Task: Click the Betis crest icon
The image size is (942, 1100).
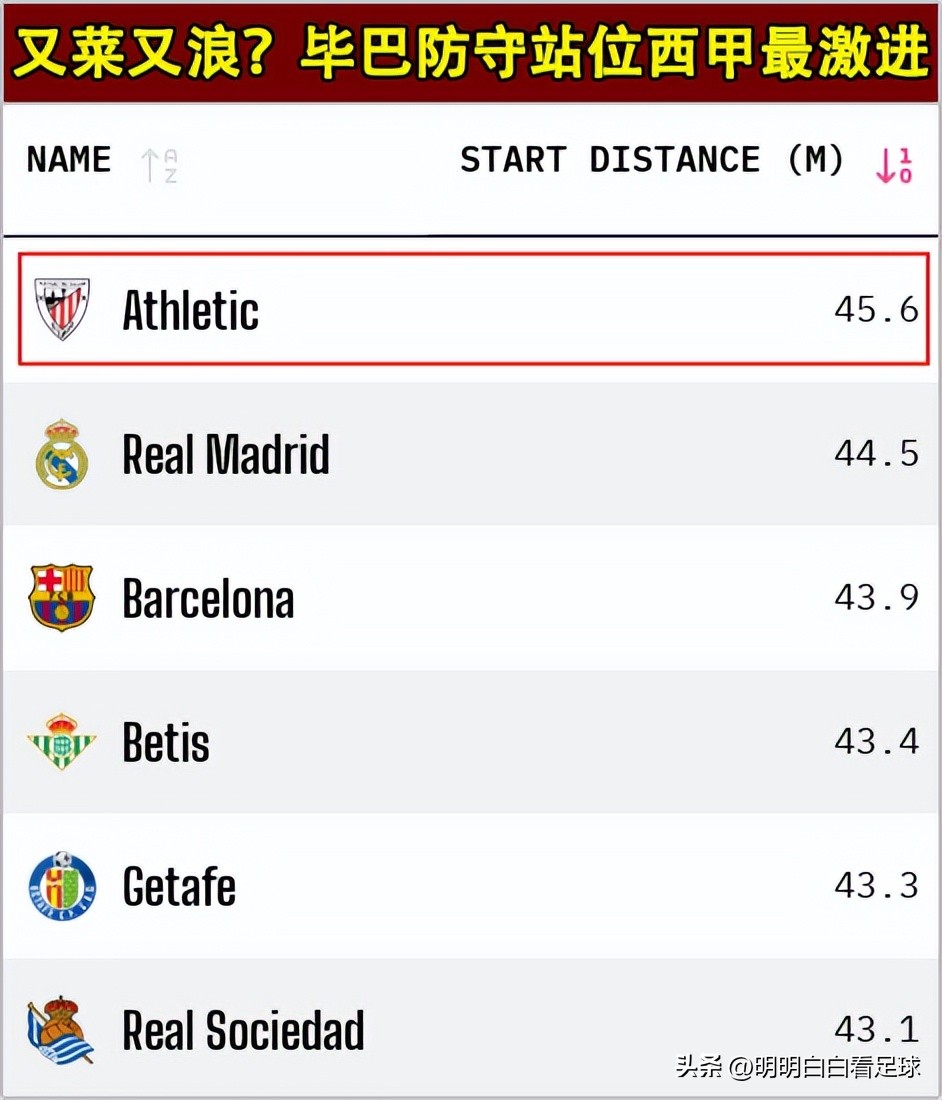Action: (x=61, y=742)
